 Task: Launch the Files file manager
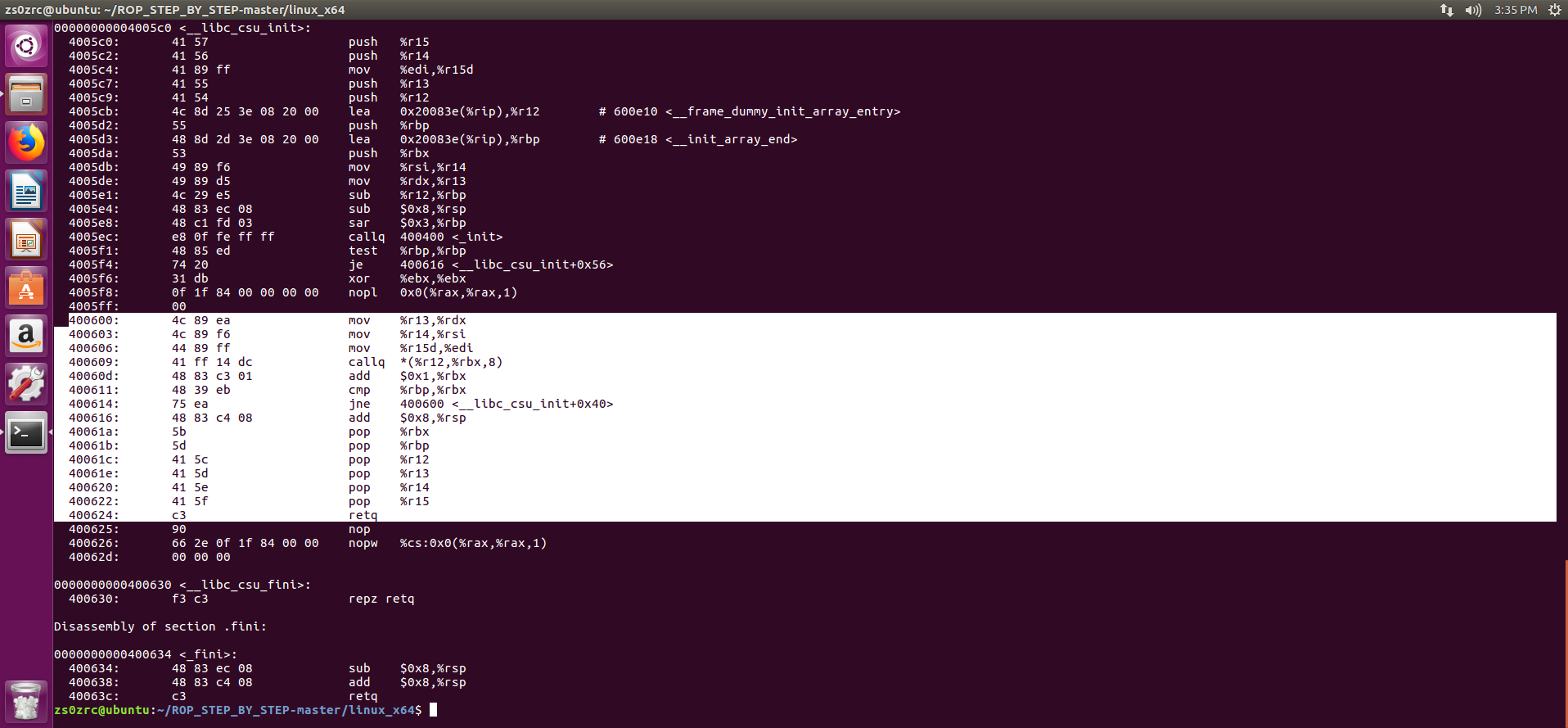tap(26, 94)
